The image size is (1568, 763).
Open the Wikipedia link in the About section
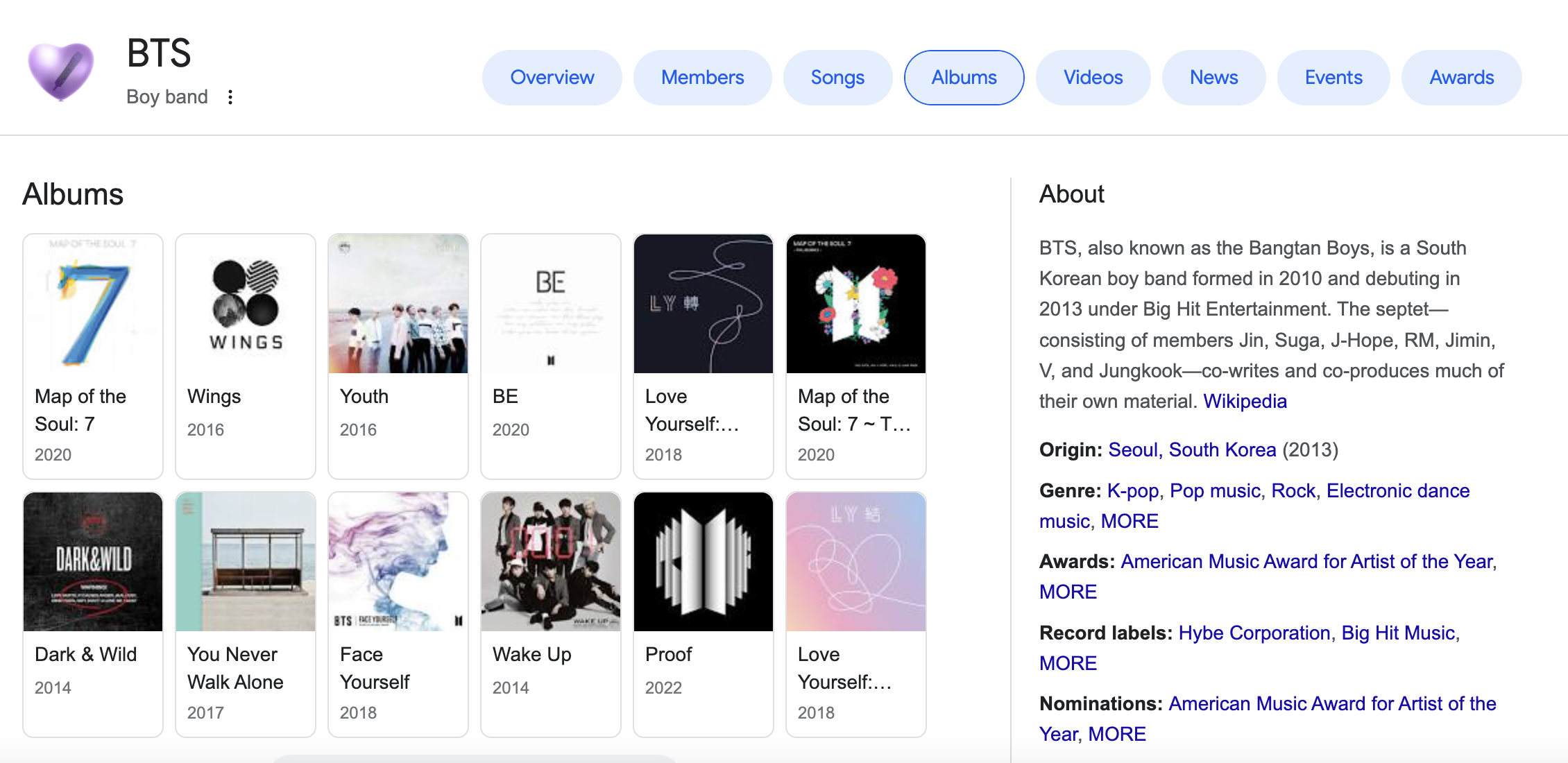[x=1244, y=401]
